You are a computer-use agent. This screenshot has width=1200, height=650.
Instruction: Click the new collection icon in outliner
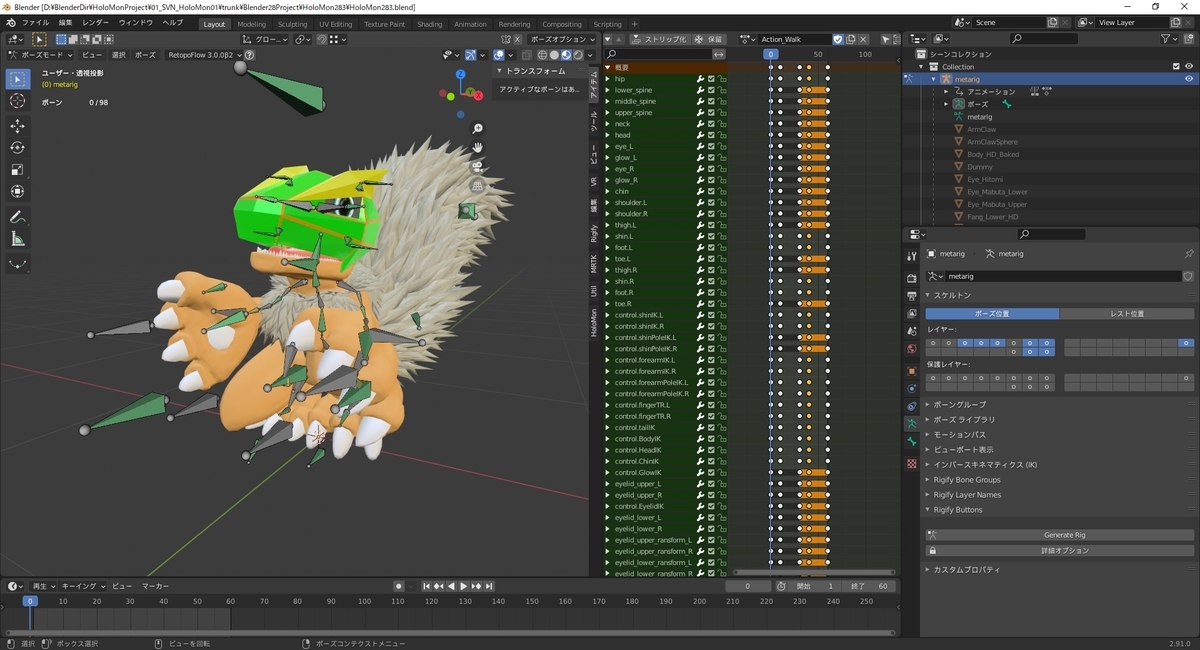1189,38
